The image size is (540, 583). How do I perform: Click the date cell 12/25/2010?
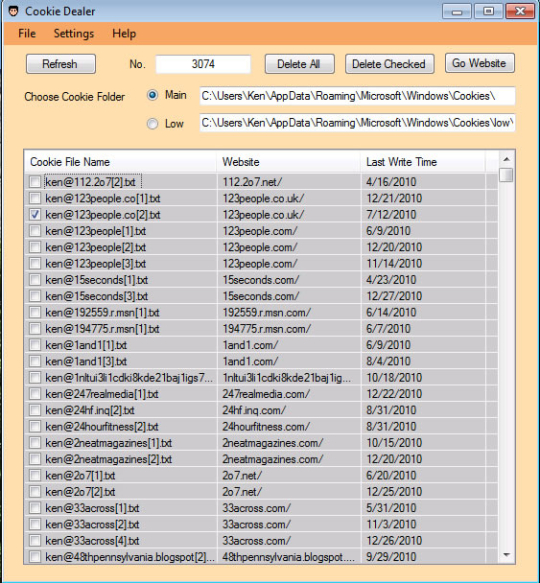point(394,492)
